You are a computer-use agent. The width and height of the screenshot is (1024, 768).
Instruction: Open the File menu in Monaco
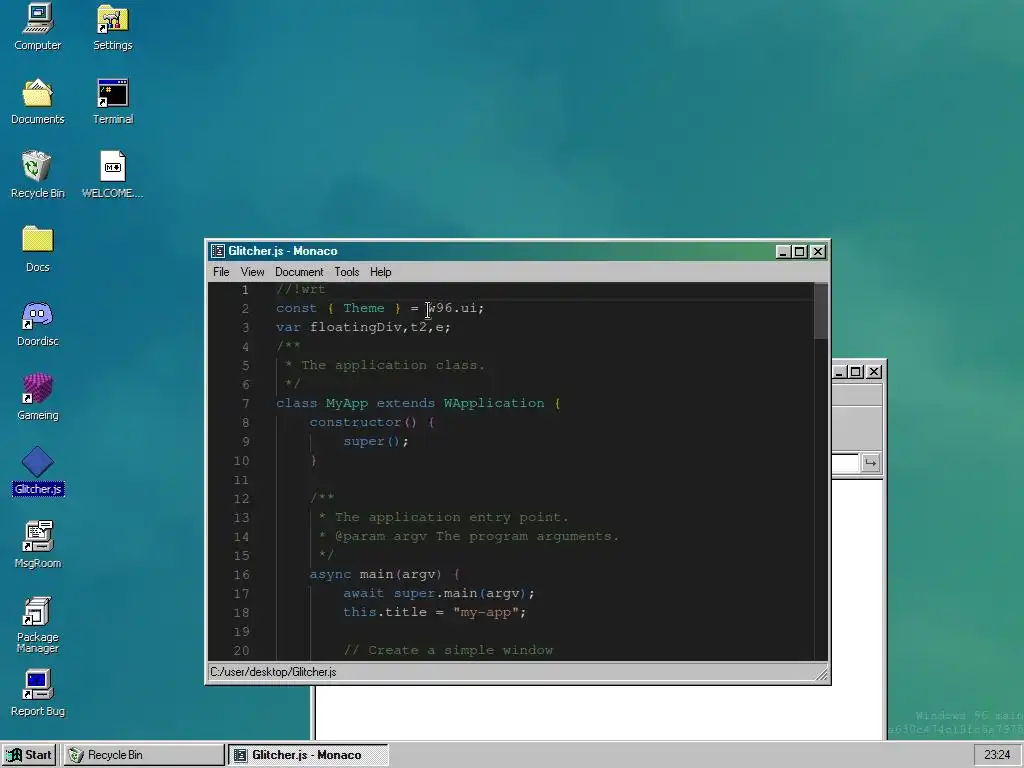click(x=221, y=272)
